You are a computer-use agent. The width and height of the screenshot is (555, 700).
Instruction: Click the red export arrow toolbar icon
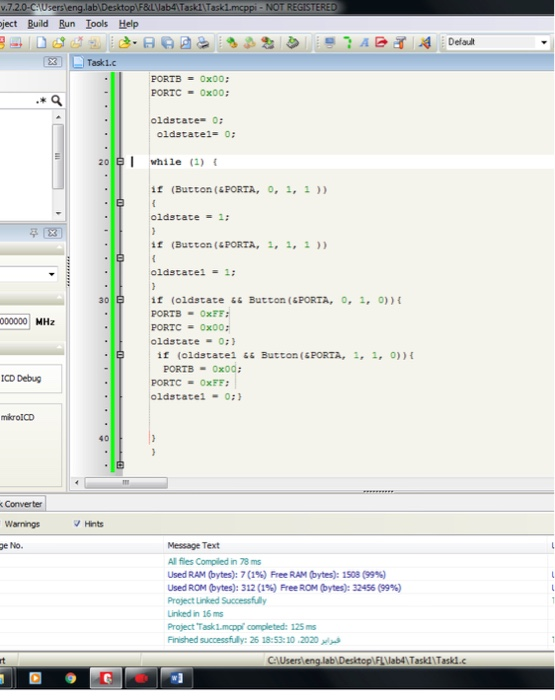point(381,42)
